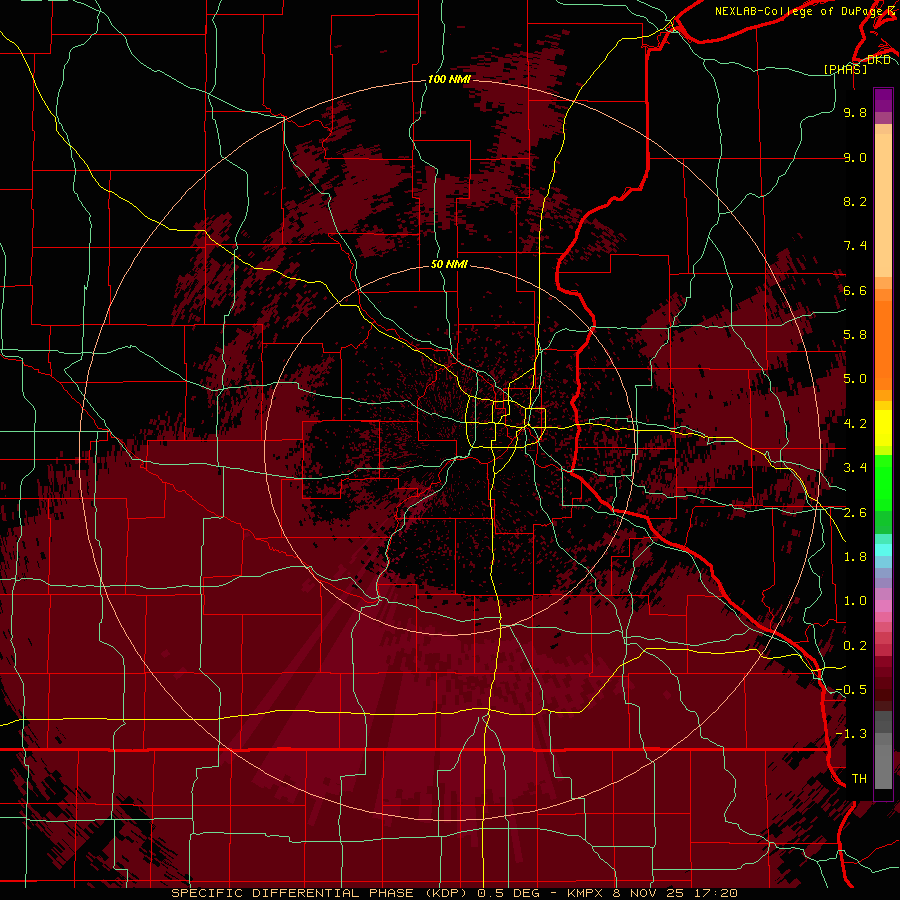The width and height of the screenshot is (900, 900).
Task: Click the "TH" label on the color scale
Action: 859,779
